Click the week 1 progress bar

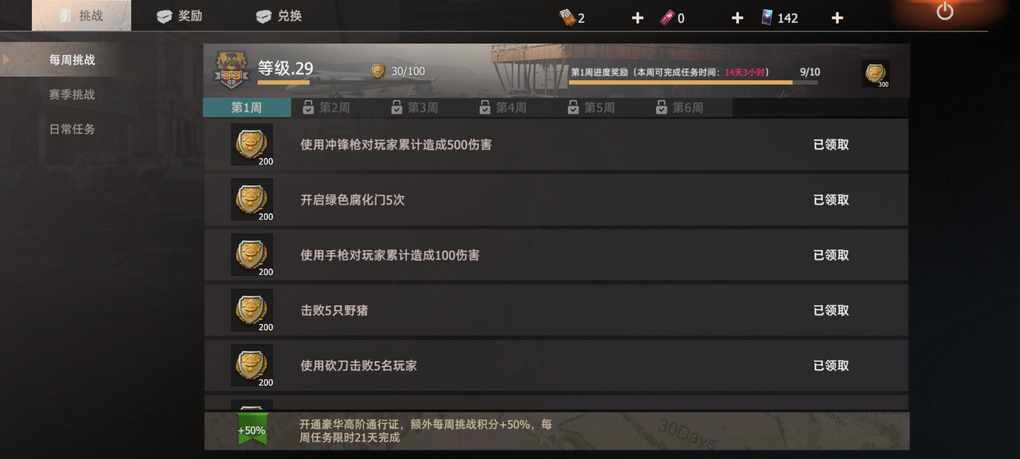(x=693, y=83)
